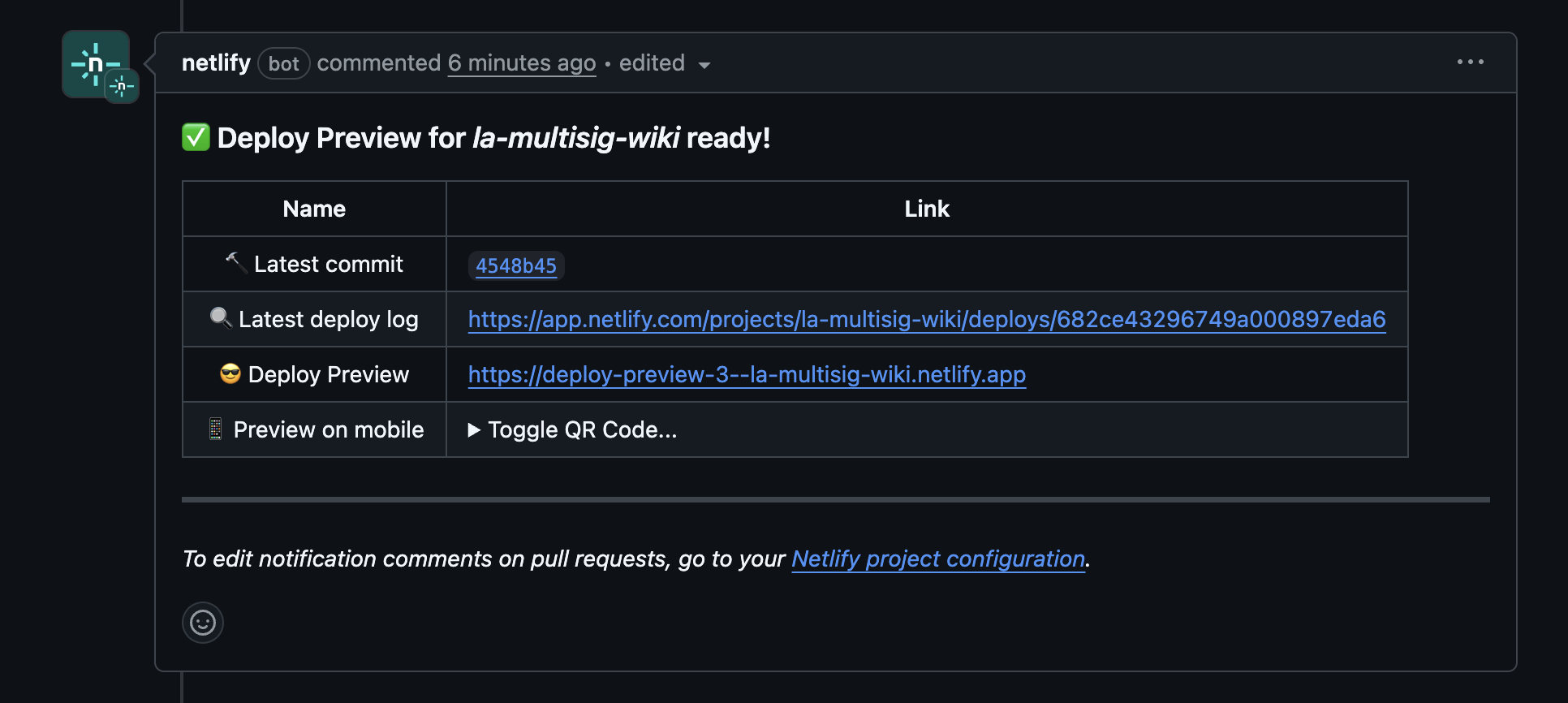Click the magnifier icon beside Latest deploy log
1568x703 pixels.
(221, 317)
